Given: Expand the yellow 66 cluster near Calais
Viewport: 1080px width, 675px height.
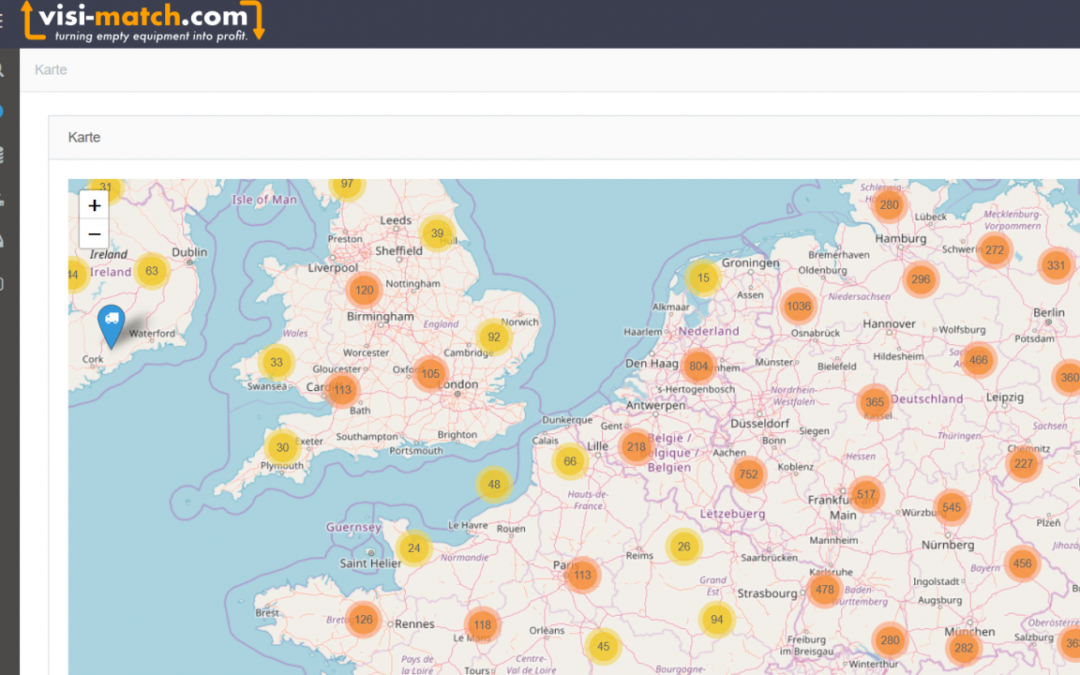Looking at the screenshot, I should pos(570,461).
